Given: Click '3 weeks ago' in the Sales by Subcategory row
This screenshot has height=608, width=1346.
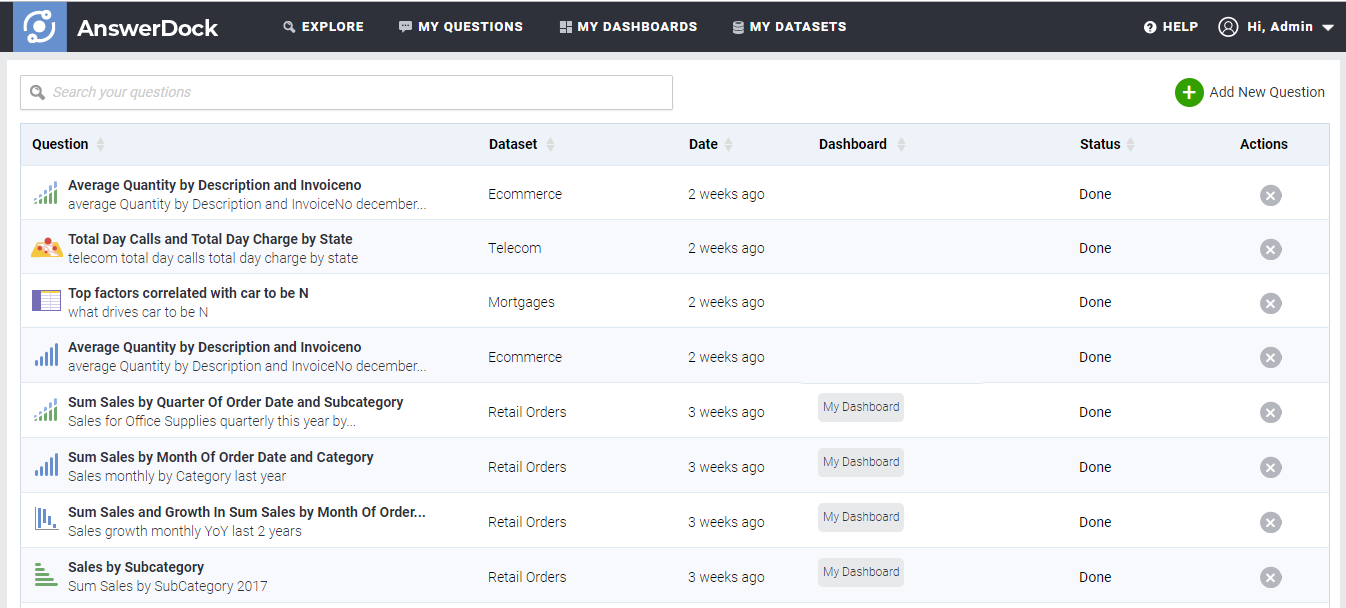Looking at the screenshot, I should click(726, 577).
